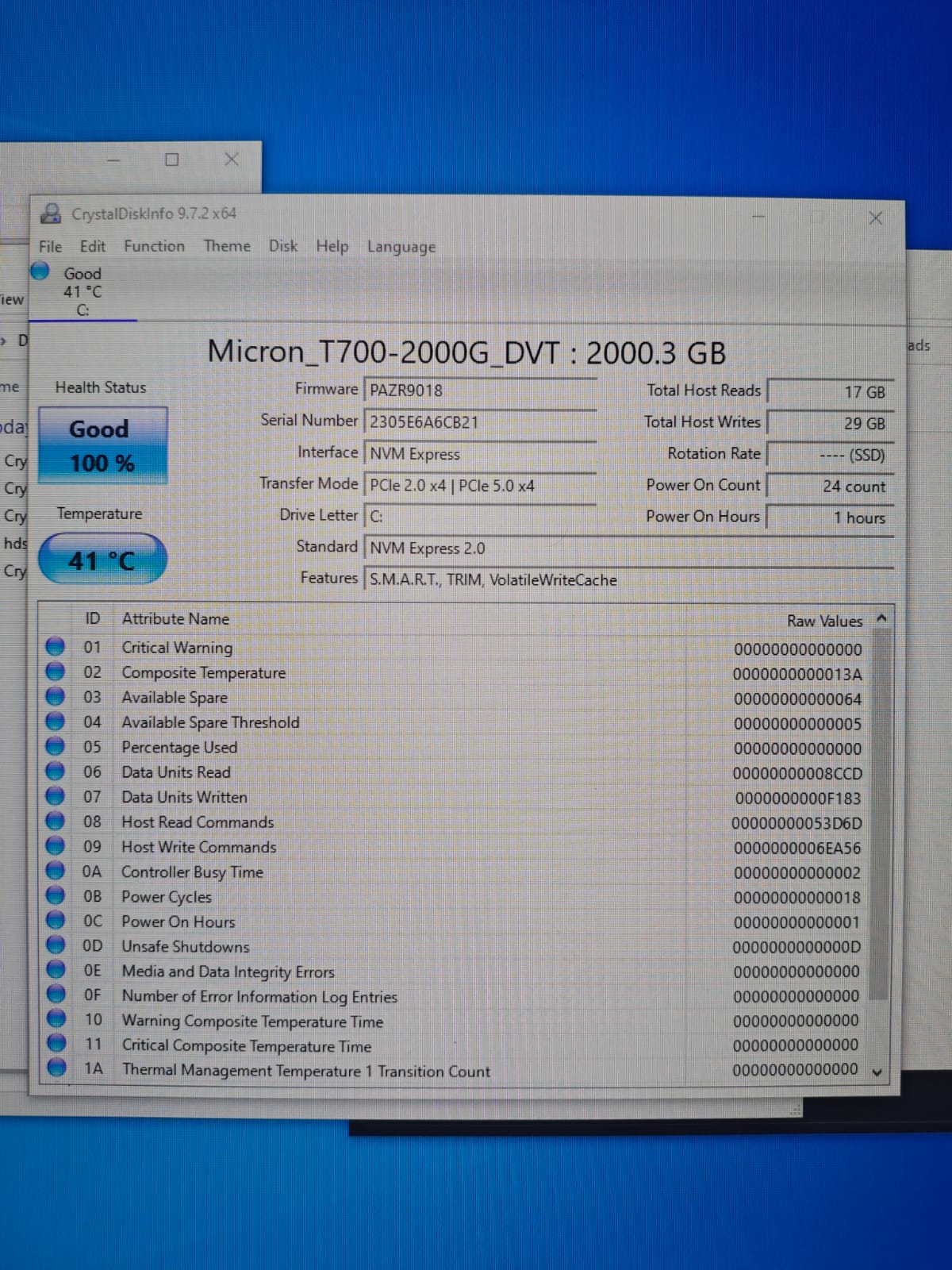
Task: Click the status orb for Controller Busy Time
Action: coord(55,871)
